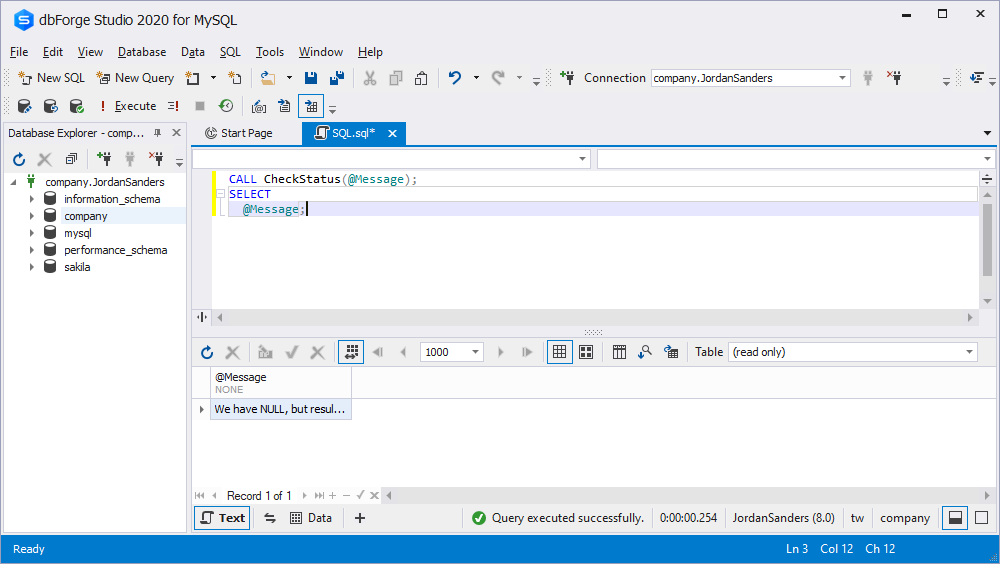Screen dimensions: 1000x564
Task: Click the Copy icon in the toolbar
Action: click(x=396, y=78)
